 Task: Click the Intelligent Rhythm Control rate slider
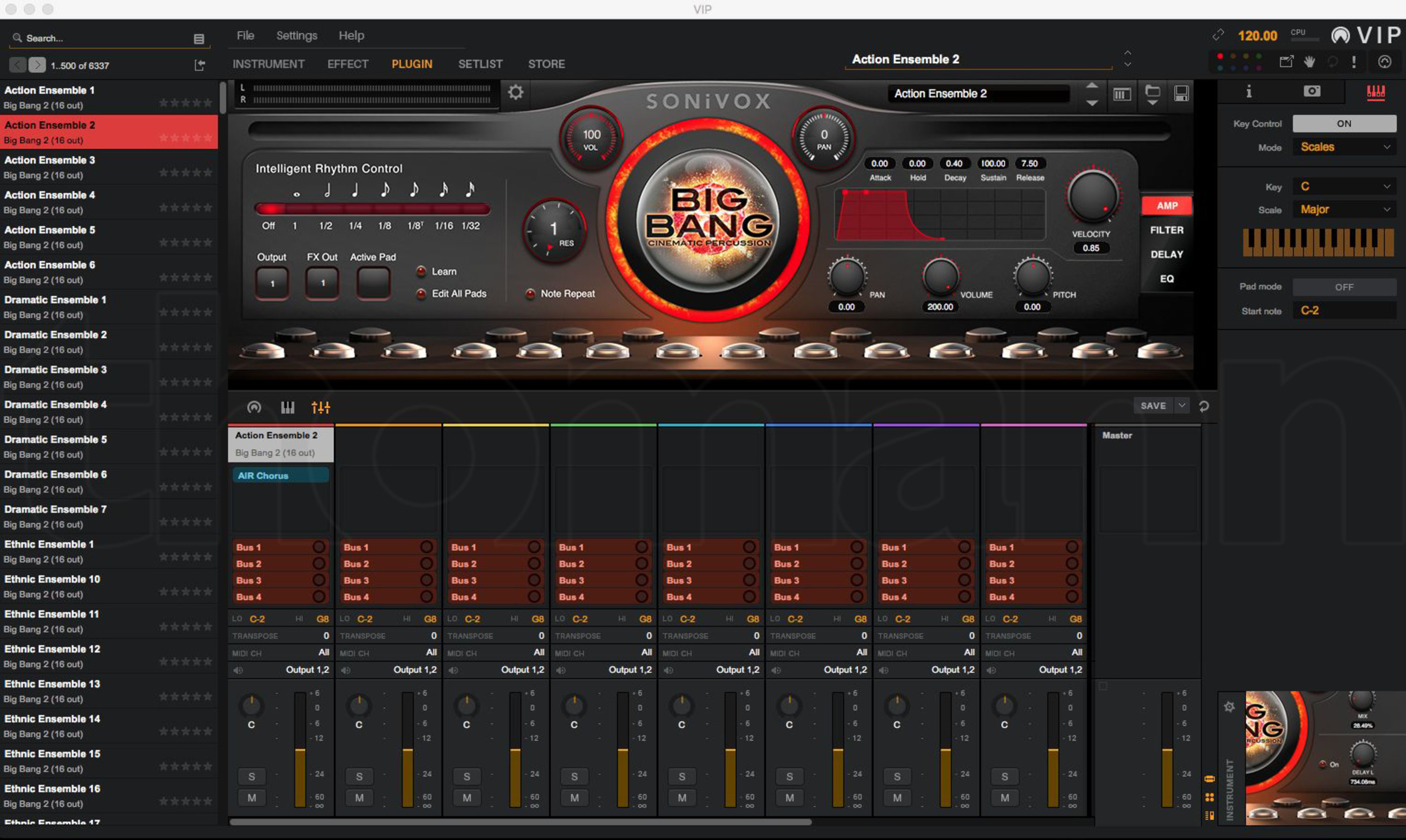point(372,208)
